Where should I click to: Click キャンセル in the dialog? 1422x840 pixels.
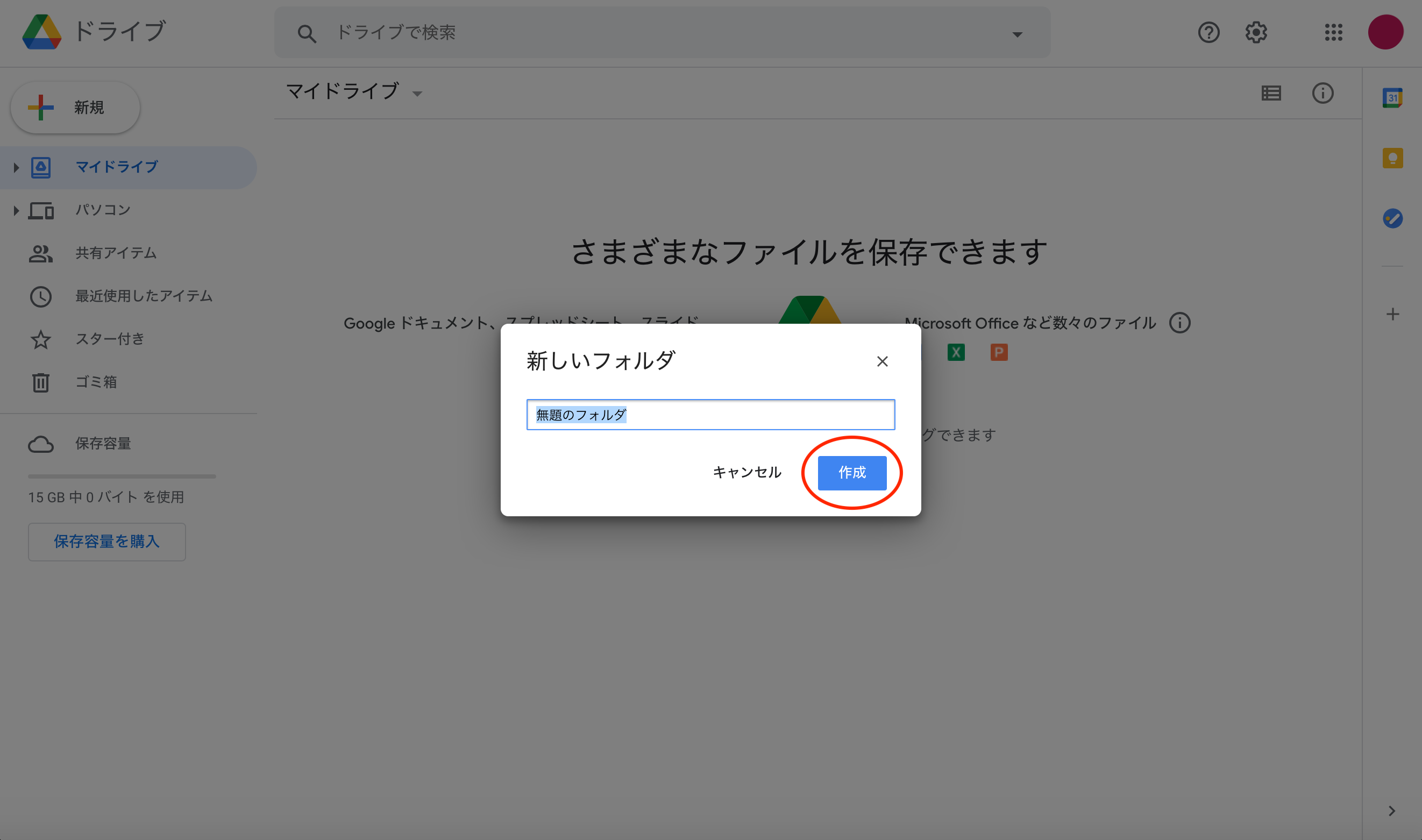(746, 473)
